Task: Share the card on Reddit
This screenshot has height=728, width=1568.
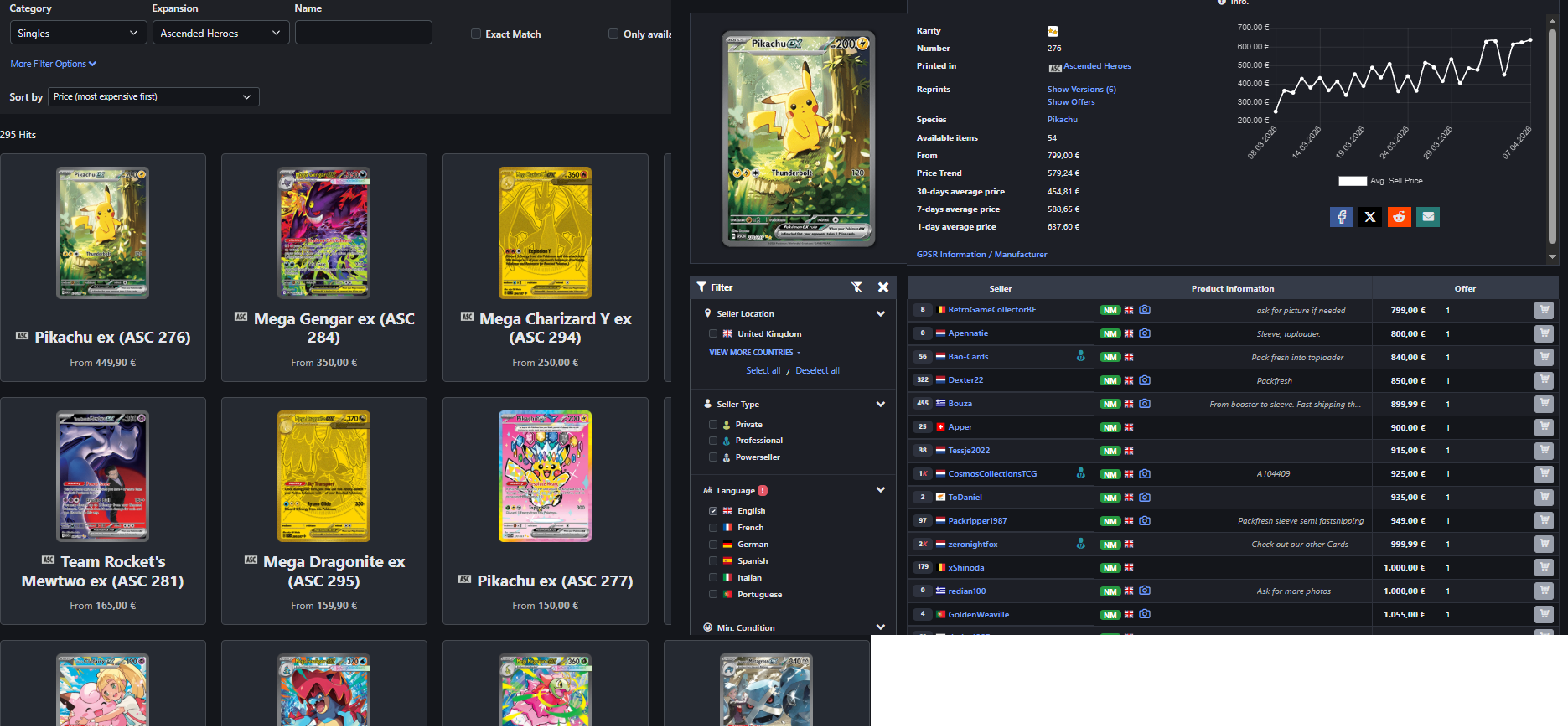Action: tap(1400, 217)
